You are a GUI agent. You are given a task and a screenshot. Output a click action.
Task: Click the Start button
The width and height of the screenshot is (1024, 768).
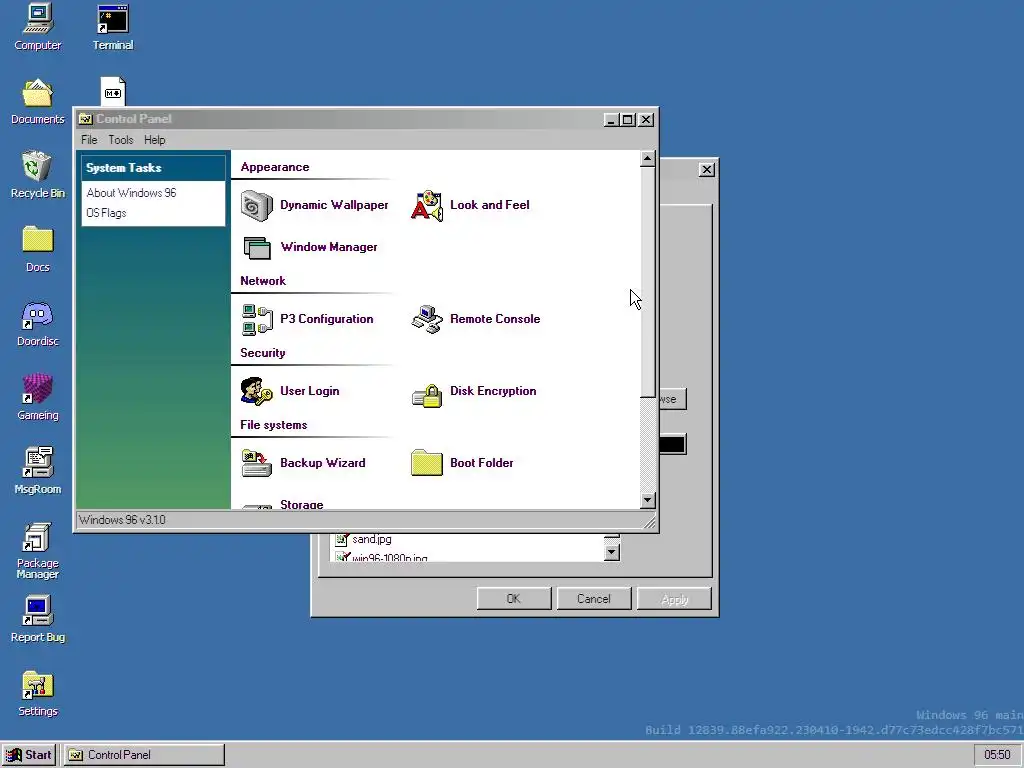(29, 755)
